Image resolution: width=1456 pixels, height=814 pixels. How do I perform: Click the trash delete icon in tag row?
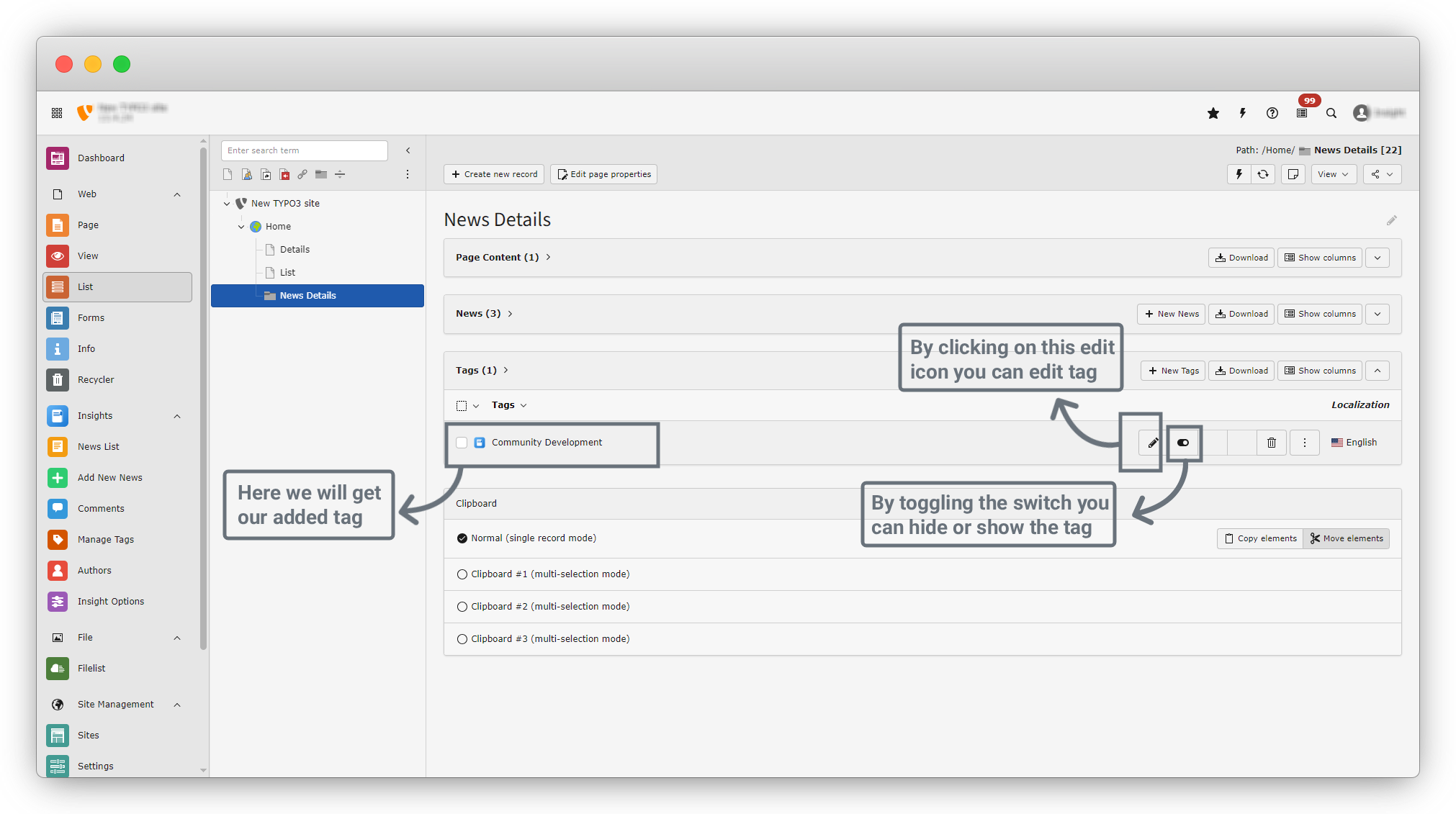coord(1272,443)
